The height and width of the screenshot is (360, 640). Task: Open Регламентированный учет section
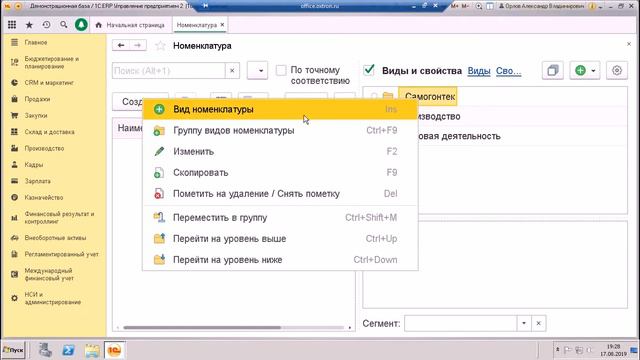tap(61, 254)
